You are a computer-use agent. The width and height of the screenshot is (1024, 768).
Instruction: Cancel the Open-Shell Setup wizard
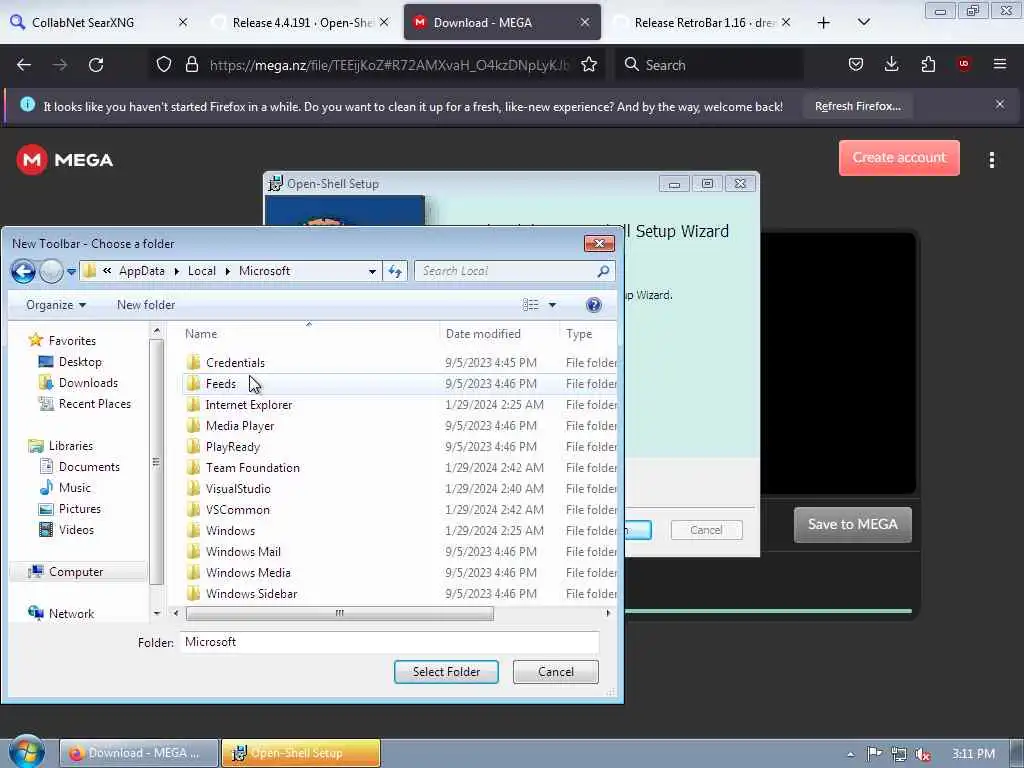[707, 530]
